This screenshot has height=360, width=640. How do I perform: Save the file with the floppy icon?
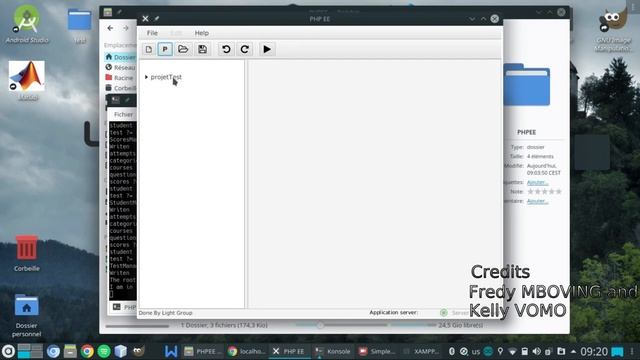(x=202, y=49)
